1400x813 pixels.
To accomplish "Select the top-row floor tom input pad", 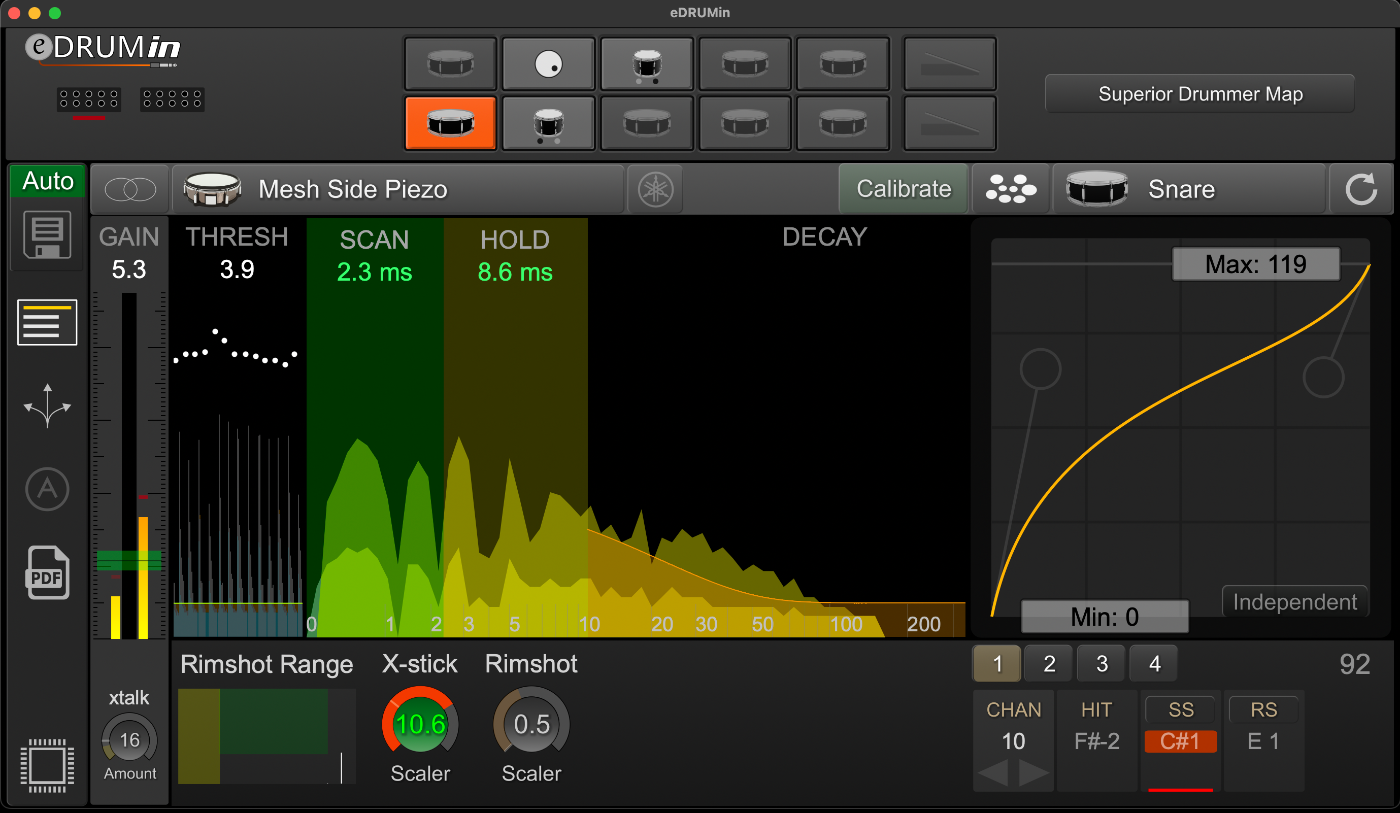I will tap(646, 64).
